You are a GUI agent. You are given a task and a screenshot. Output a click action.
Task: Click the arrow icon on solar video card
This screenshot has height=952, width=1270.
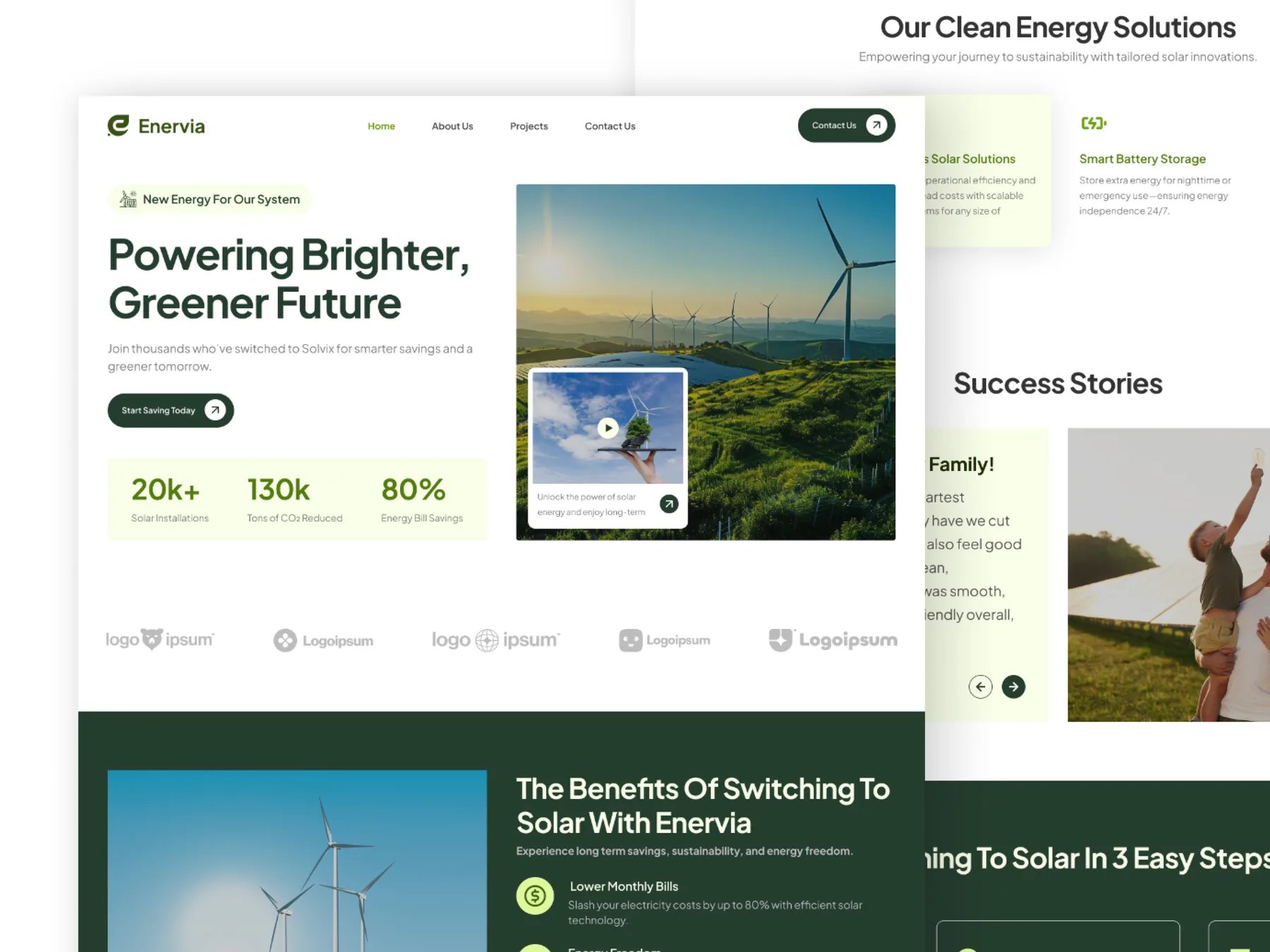click(x=669, y=504)
